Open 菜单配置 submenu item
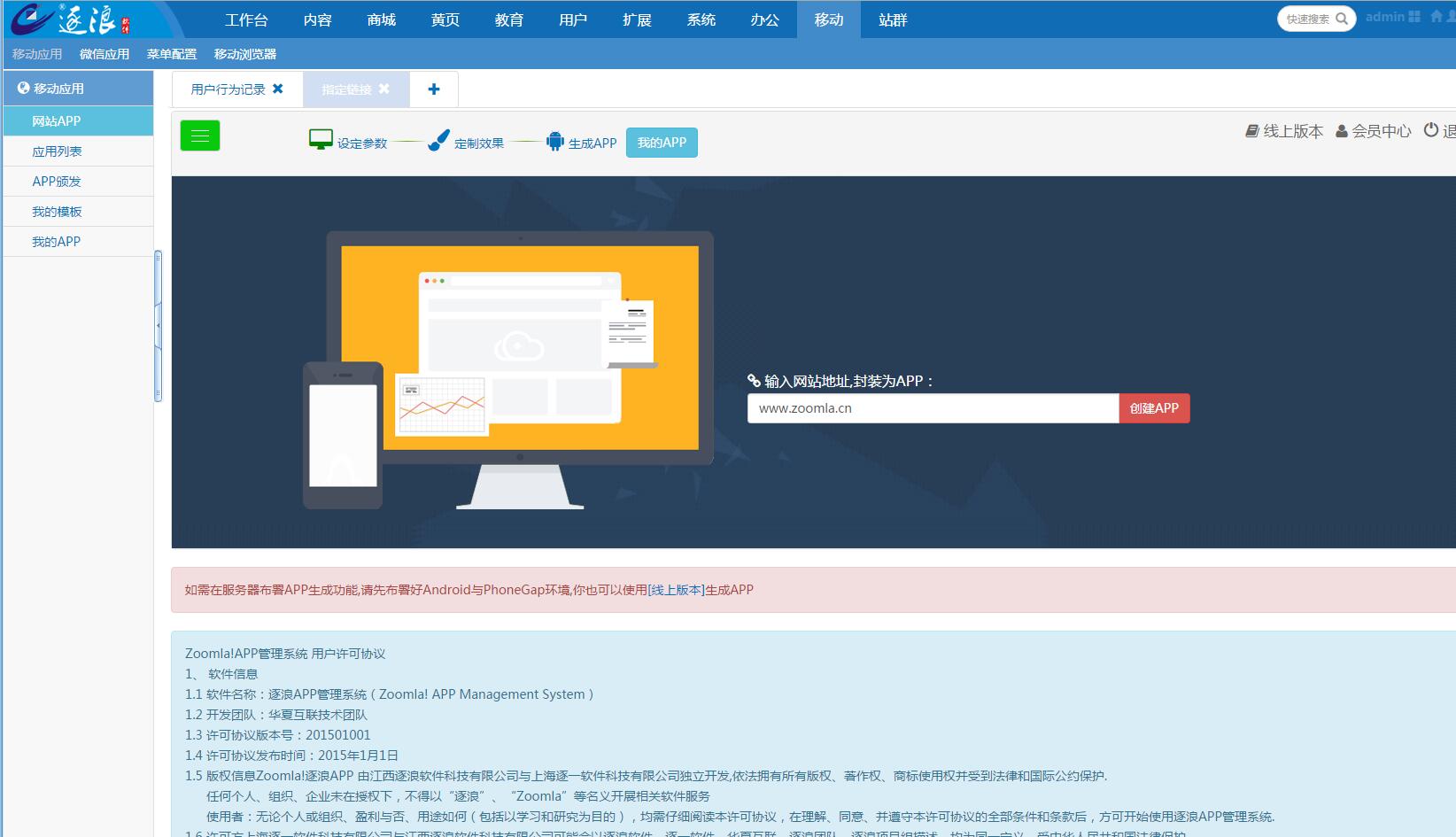The image size is (1456, 837). pyautogui.click(x=172, y=54)
